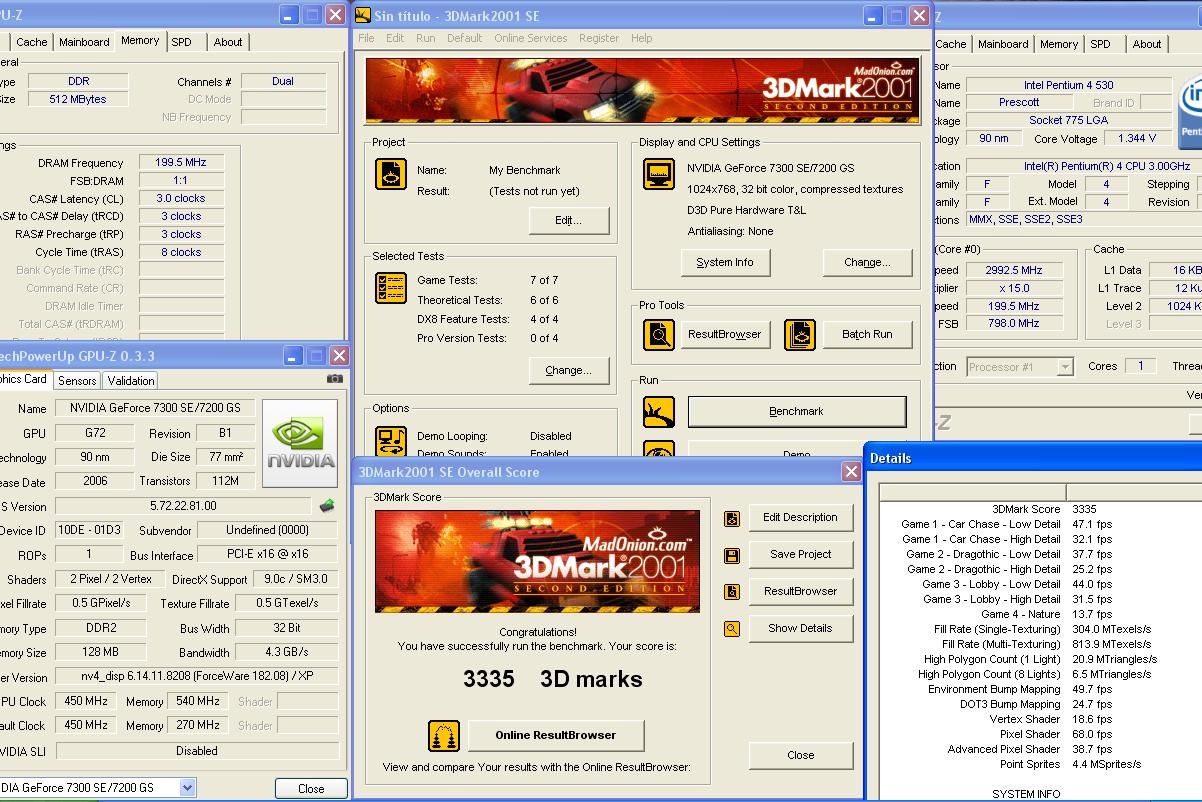The width and height of the screenshot is (1202, 802).
Task: Open the Help menu in 3DMark
Action: [642, 38]
